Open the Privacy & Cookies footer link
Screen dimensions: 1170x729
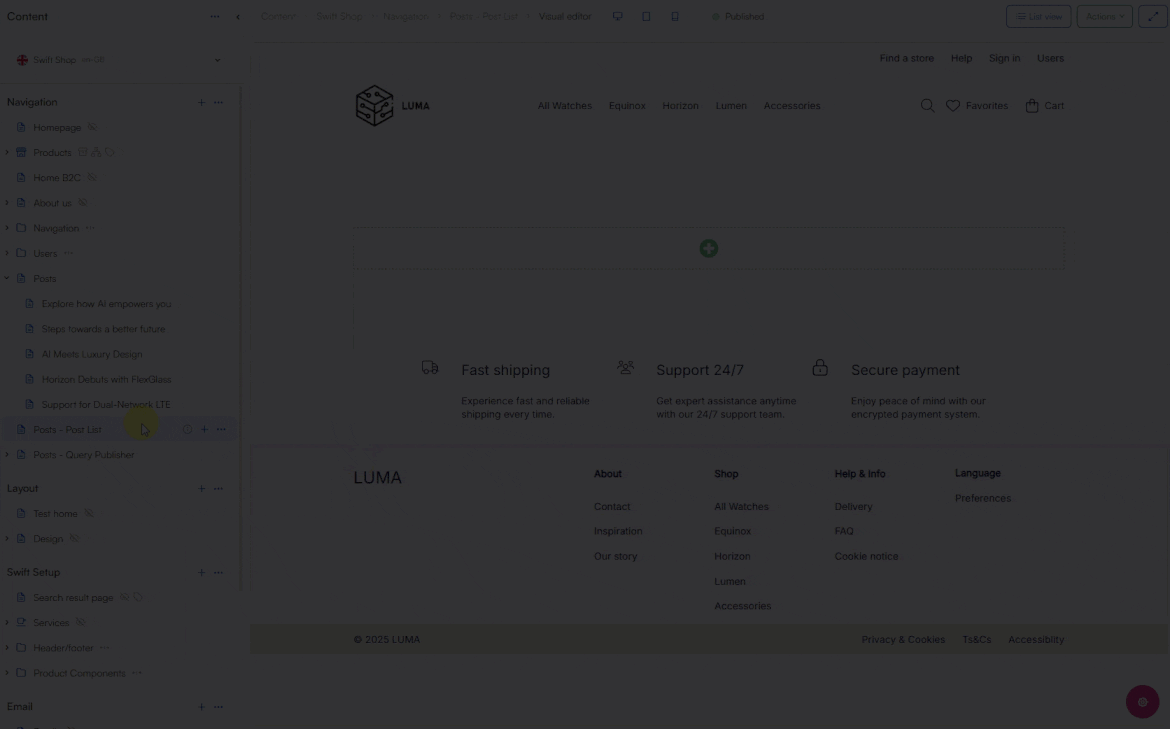click(903, 639)
